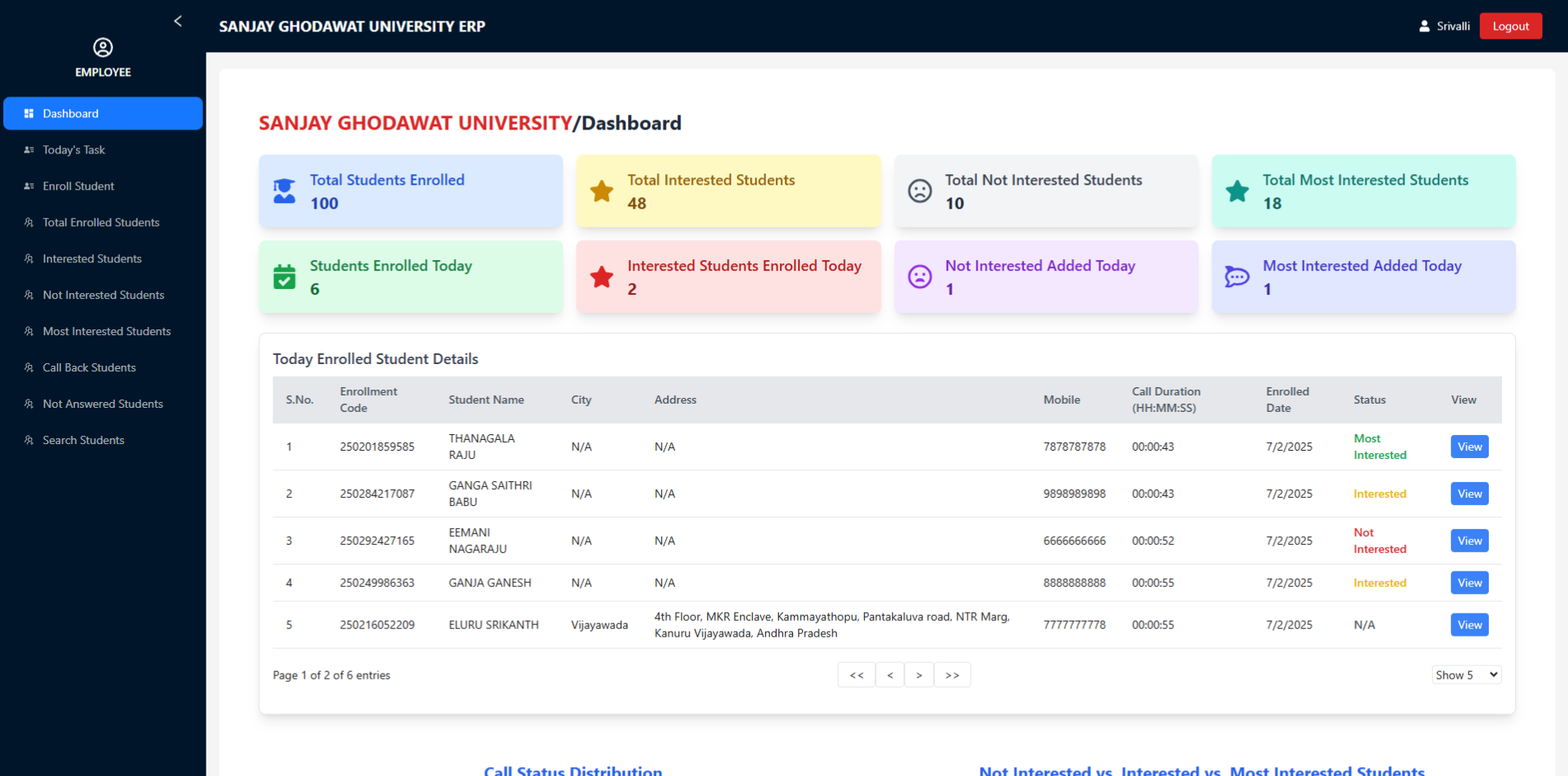Jump to last page with >> button
Image resolution: width=1568 pixels, height=776 pixels.
[x=952, y=675]
